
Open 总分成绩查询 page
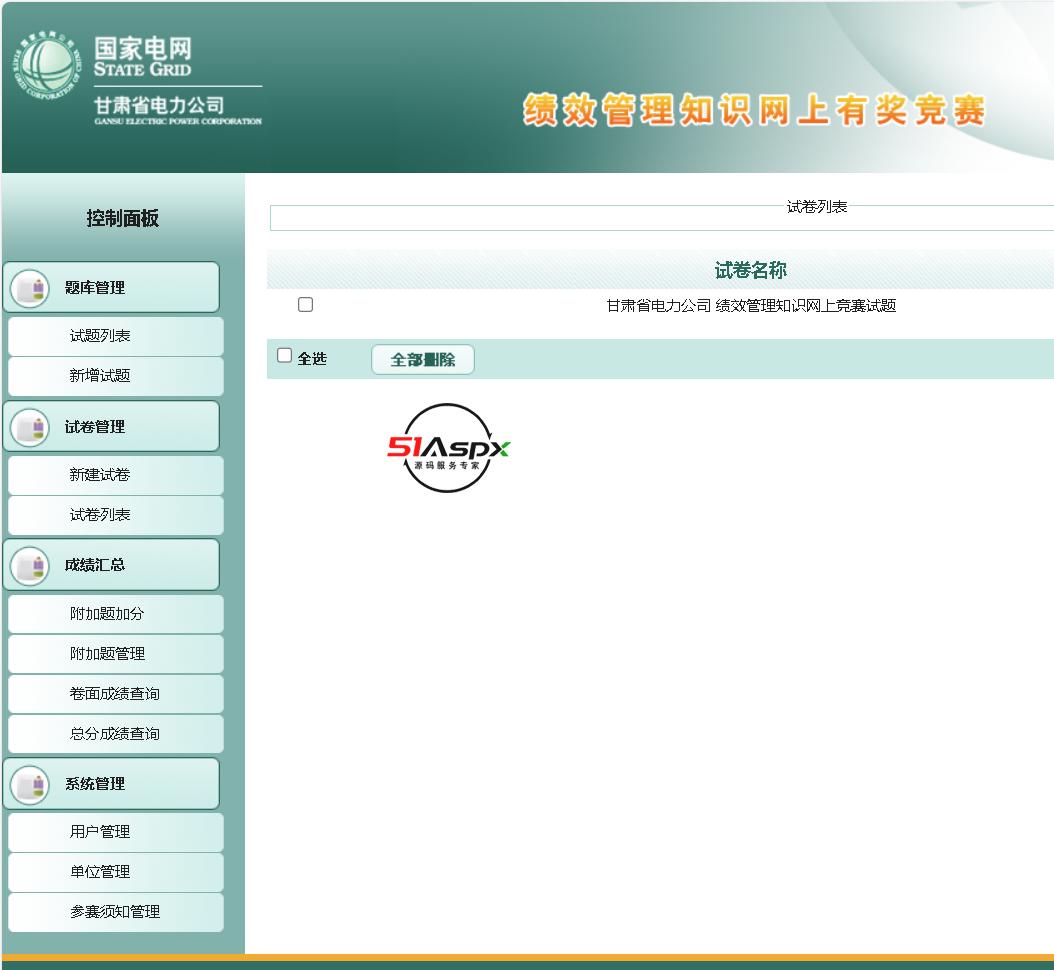tap(114, 734)
